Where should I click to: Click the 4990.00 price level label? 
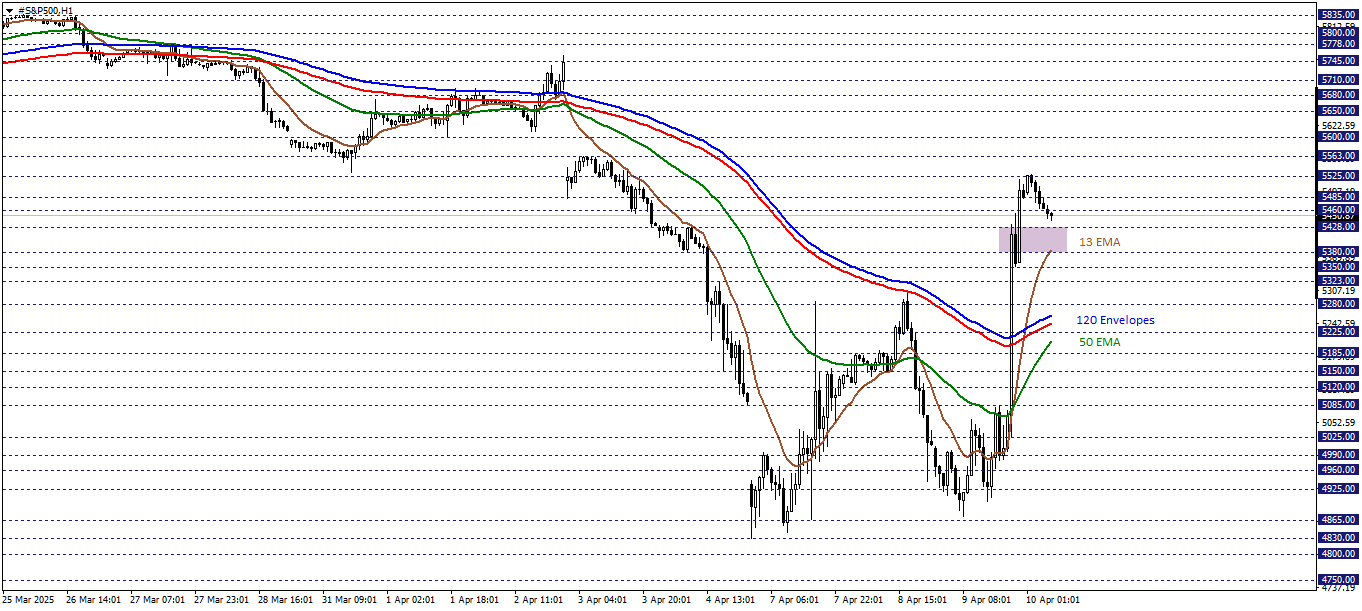1338,455
